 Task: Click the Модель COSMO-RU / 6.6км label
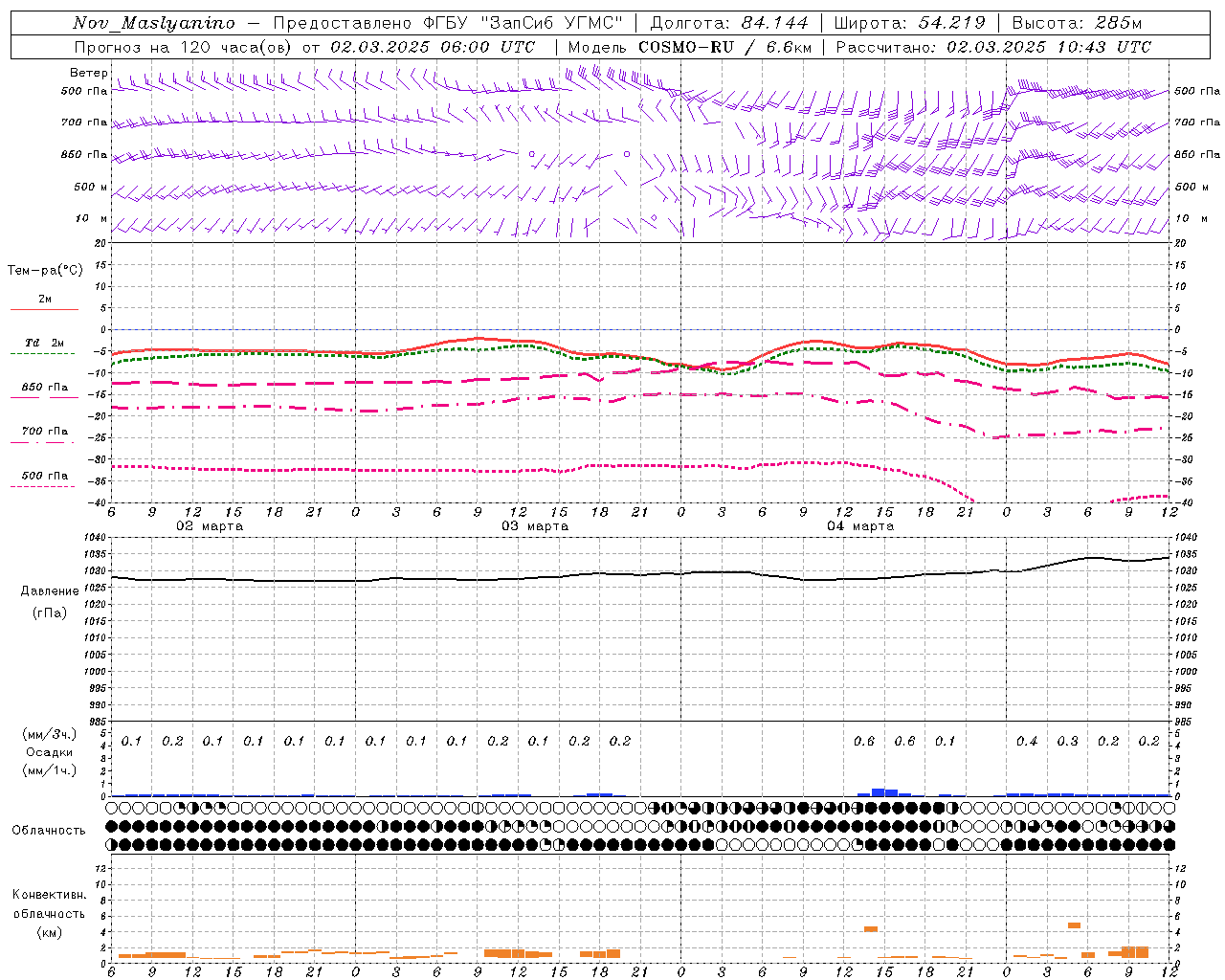[690, 47]
